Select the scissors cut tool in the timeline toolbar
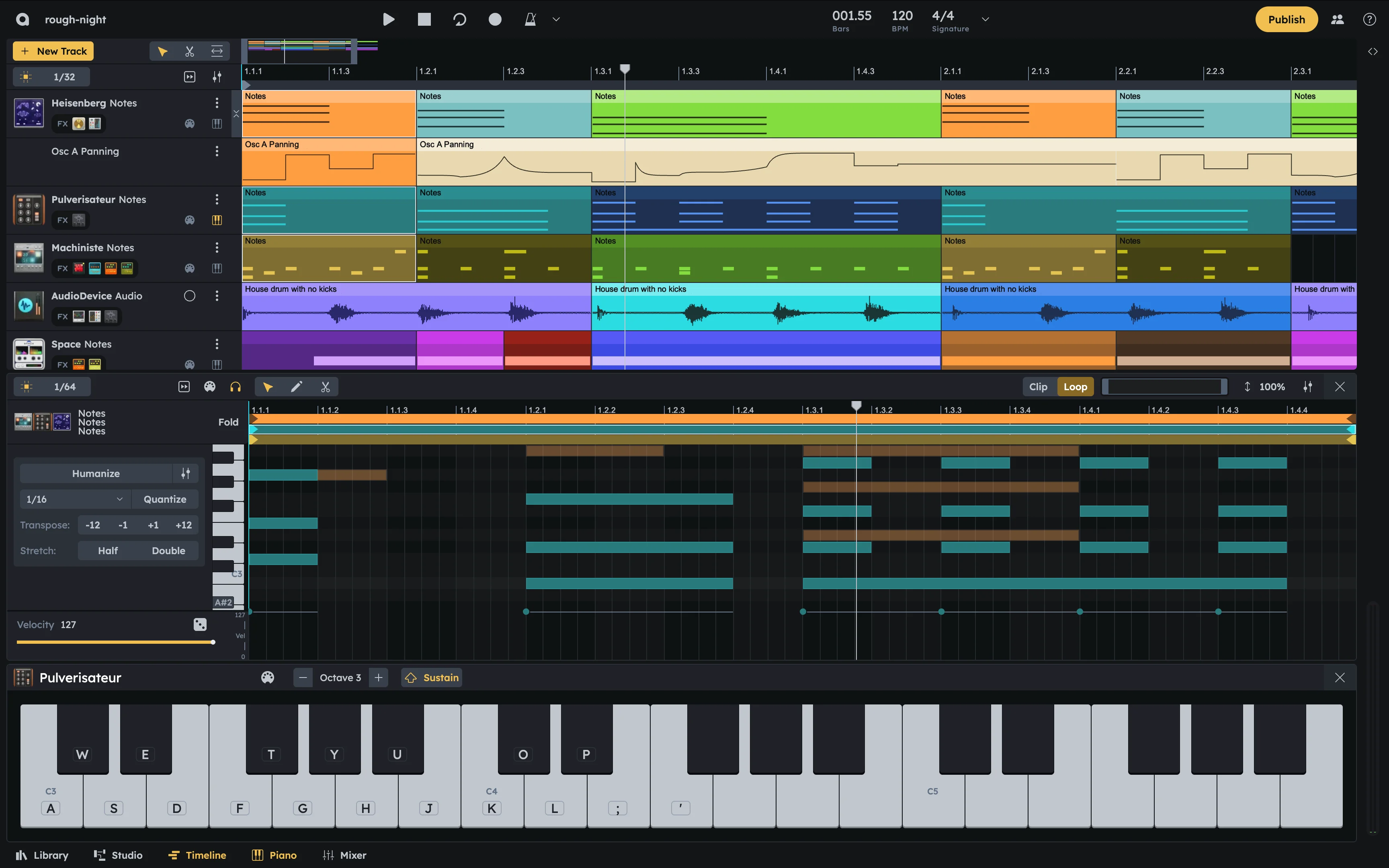 click(x=189, y=51)
